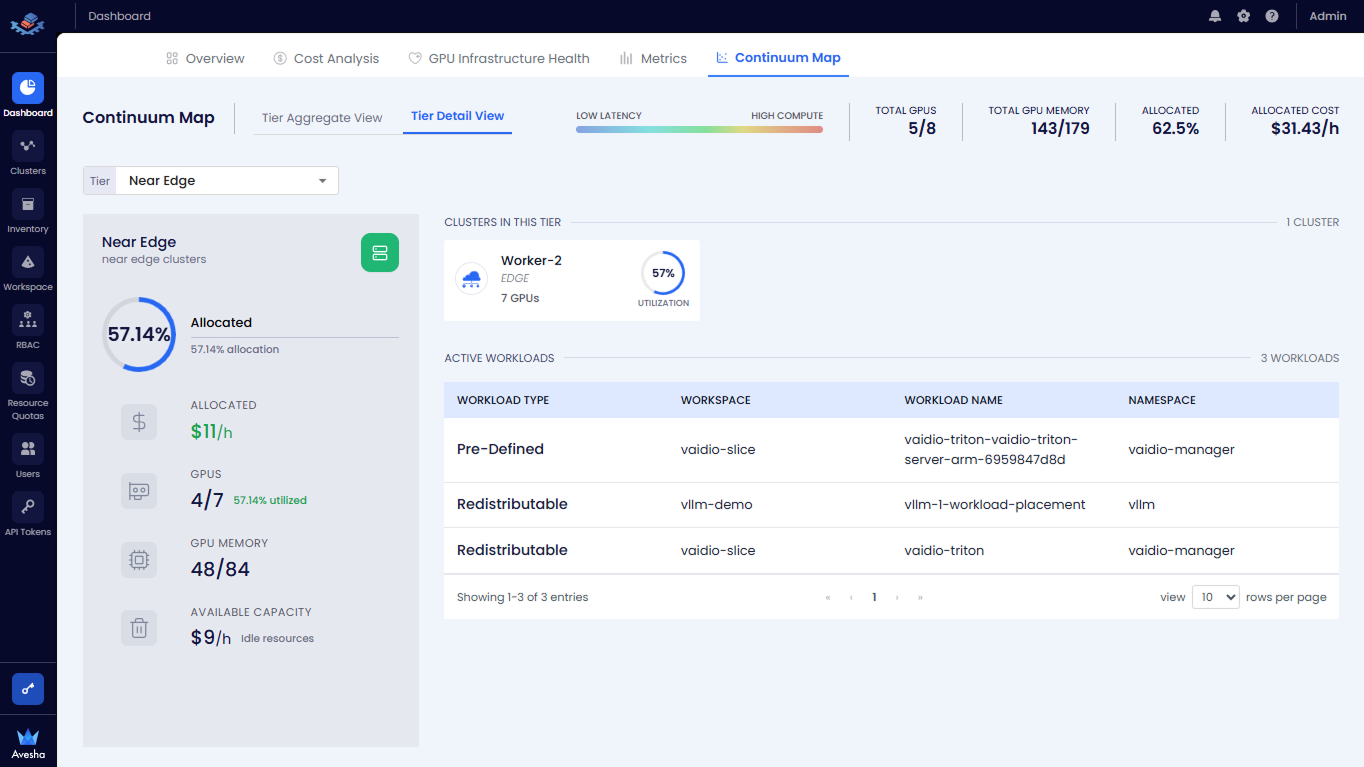Click the green Near Edge server icon
This screenshot has width=1364, height=767.
(379, 253)
